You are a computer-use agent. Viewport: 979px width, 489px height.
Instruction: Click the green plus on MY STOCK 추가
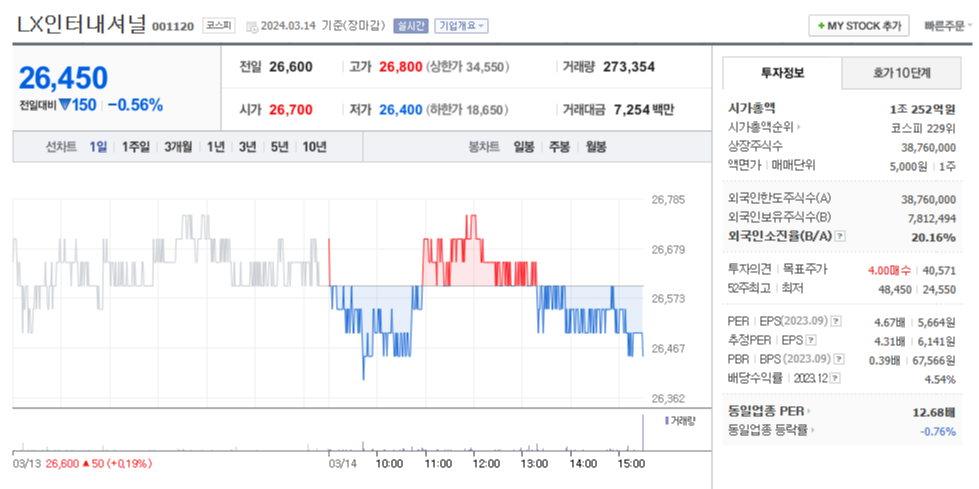click(x=821, y=26)
